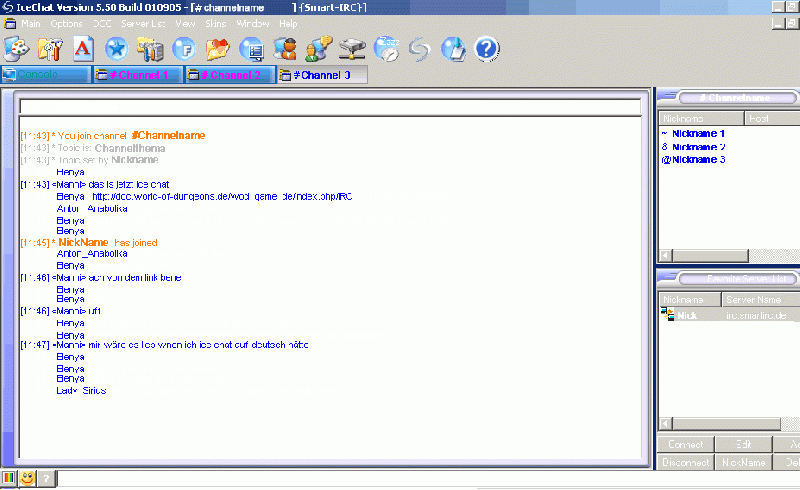800x490 pixels.
Task: Click the blue 'F' bubble icon
Action: click(x=184, y=49)
